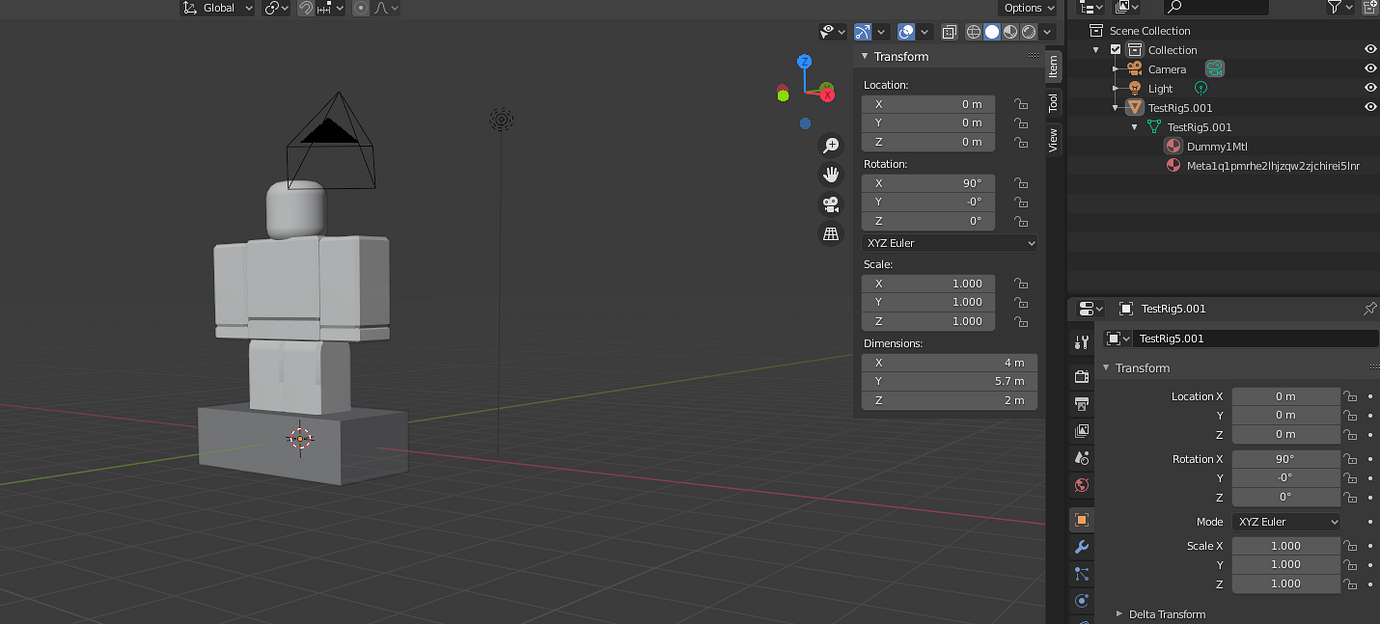Select the Physics properties tab
The height and width of the screenshot is (624, 1380).
[1081, 601]
